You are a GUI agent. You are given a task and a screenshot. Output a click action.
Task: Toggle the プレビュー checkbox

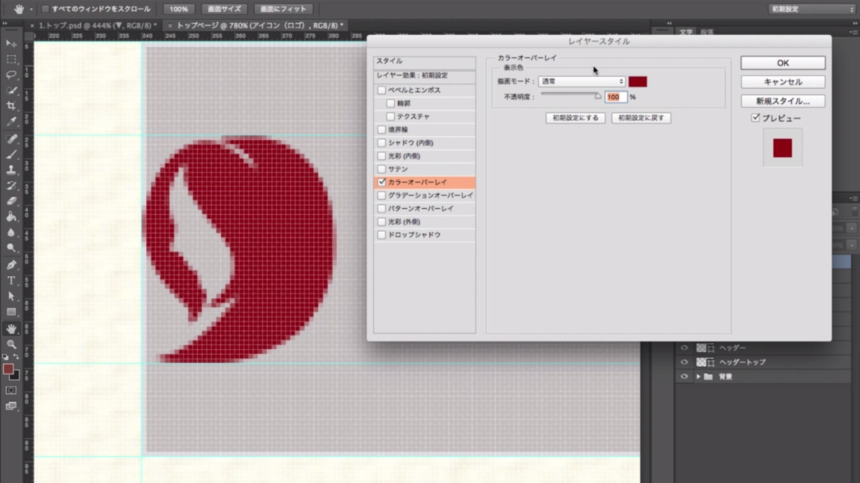(x=755, y=118)
